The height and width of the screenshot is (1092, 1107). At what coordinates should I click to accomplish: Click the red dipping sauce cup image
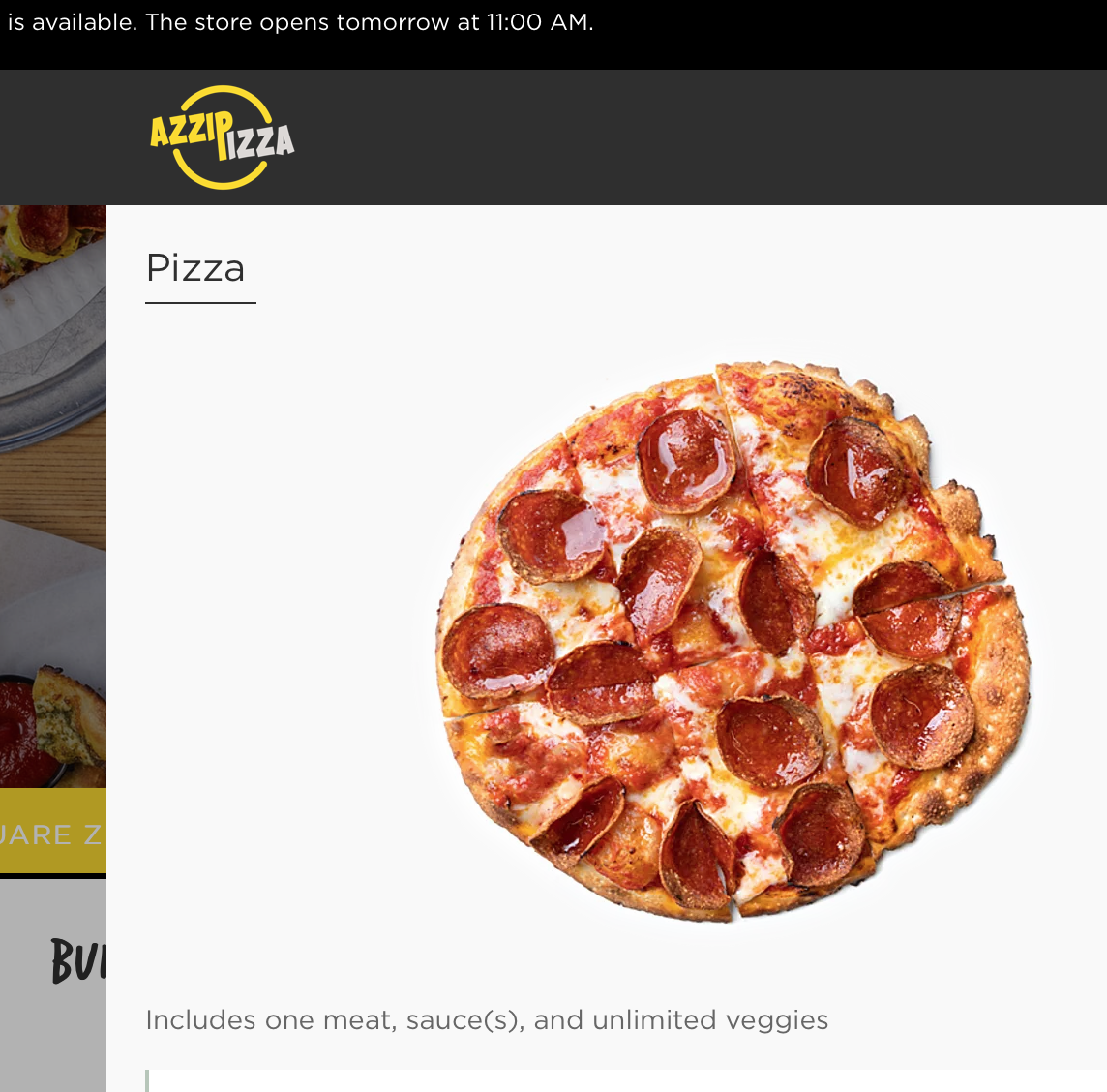tap(25, 733)
